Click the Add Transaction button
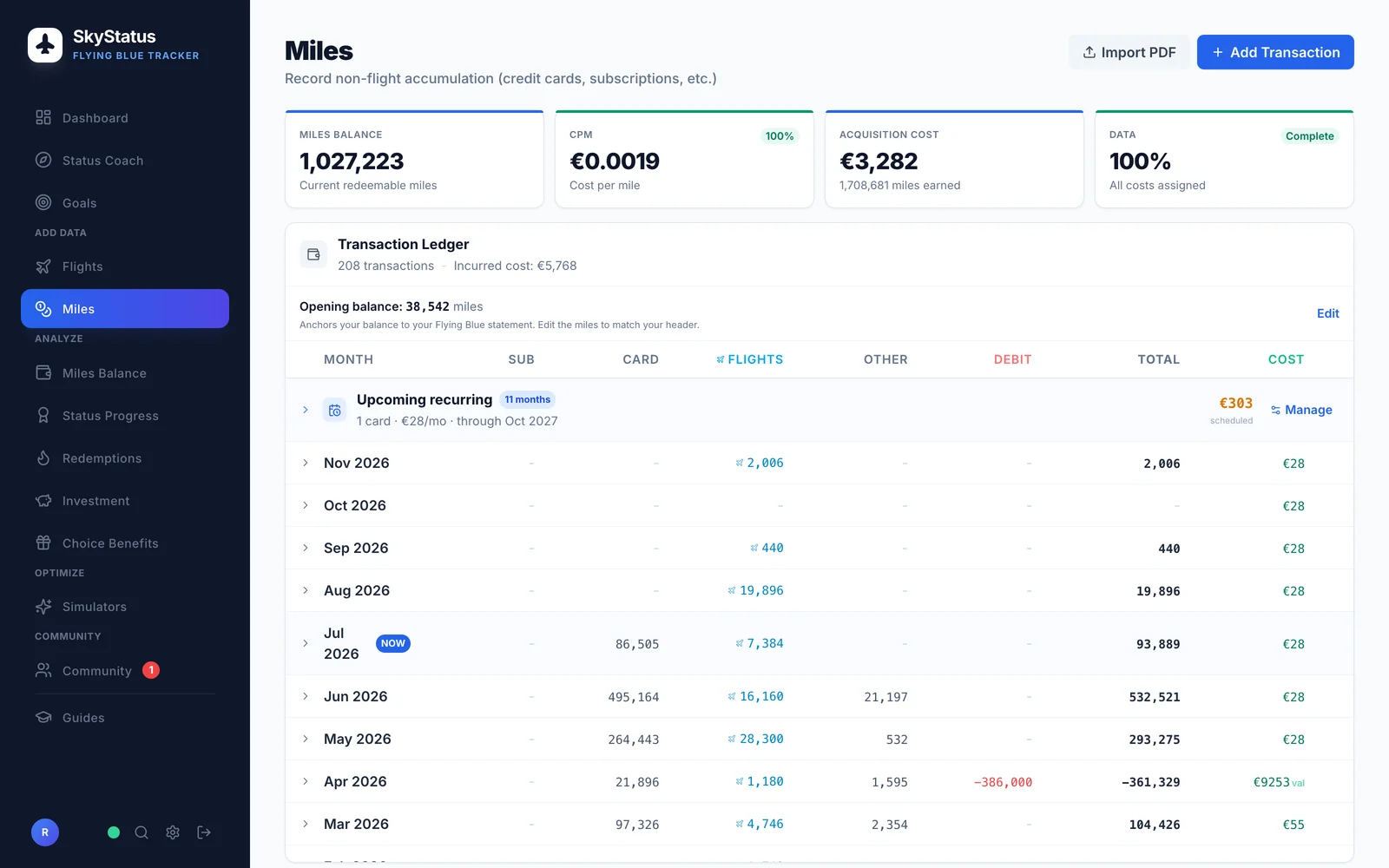1389x868 pixels. 1275,52
